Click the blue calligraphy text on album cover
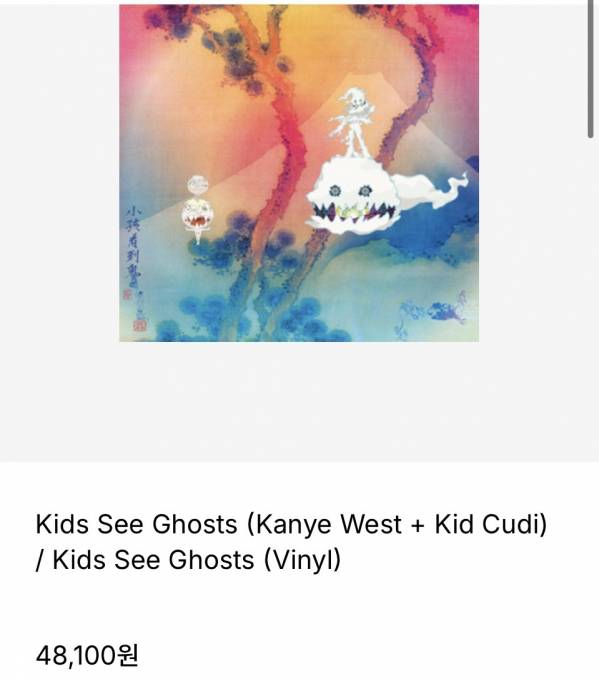 click(x=133, y=248)
